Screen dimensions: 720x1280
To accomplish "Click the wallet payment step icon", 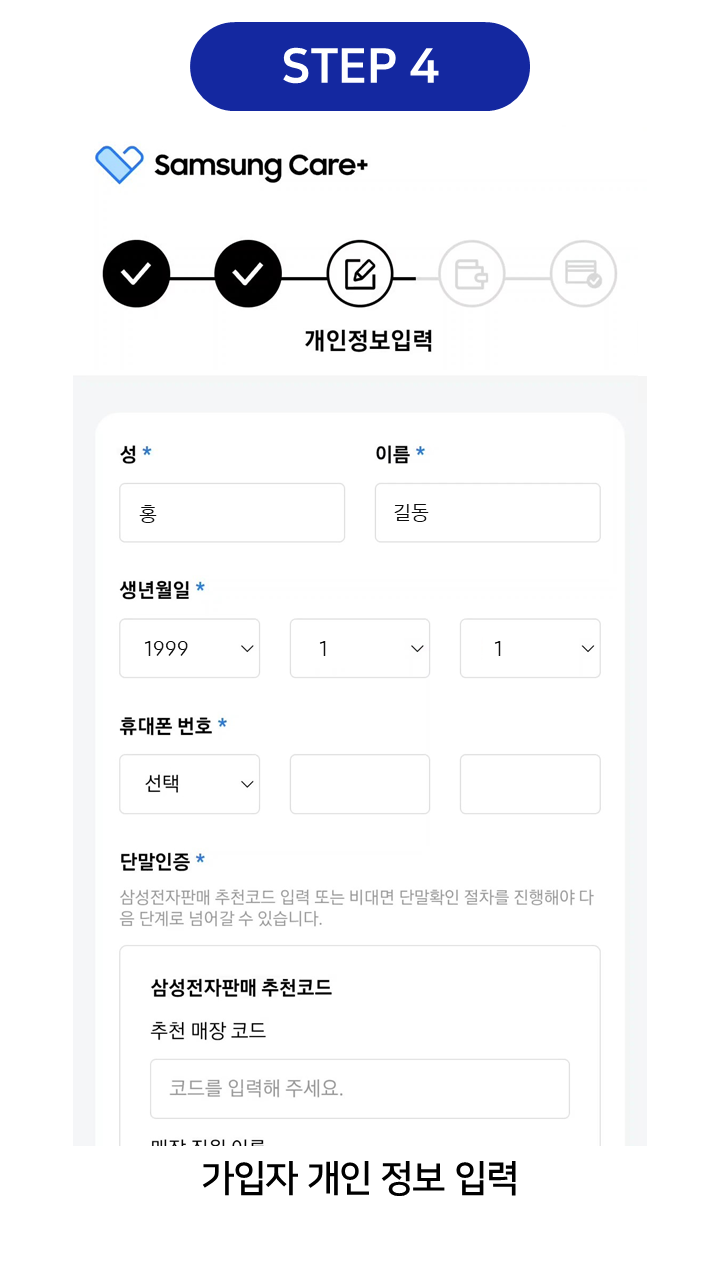I will pyautogui.click(x=472, y=273).
